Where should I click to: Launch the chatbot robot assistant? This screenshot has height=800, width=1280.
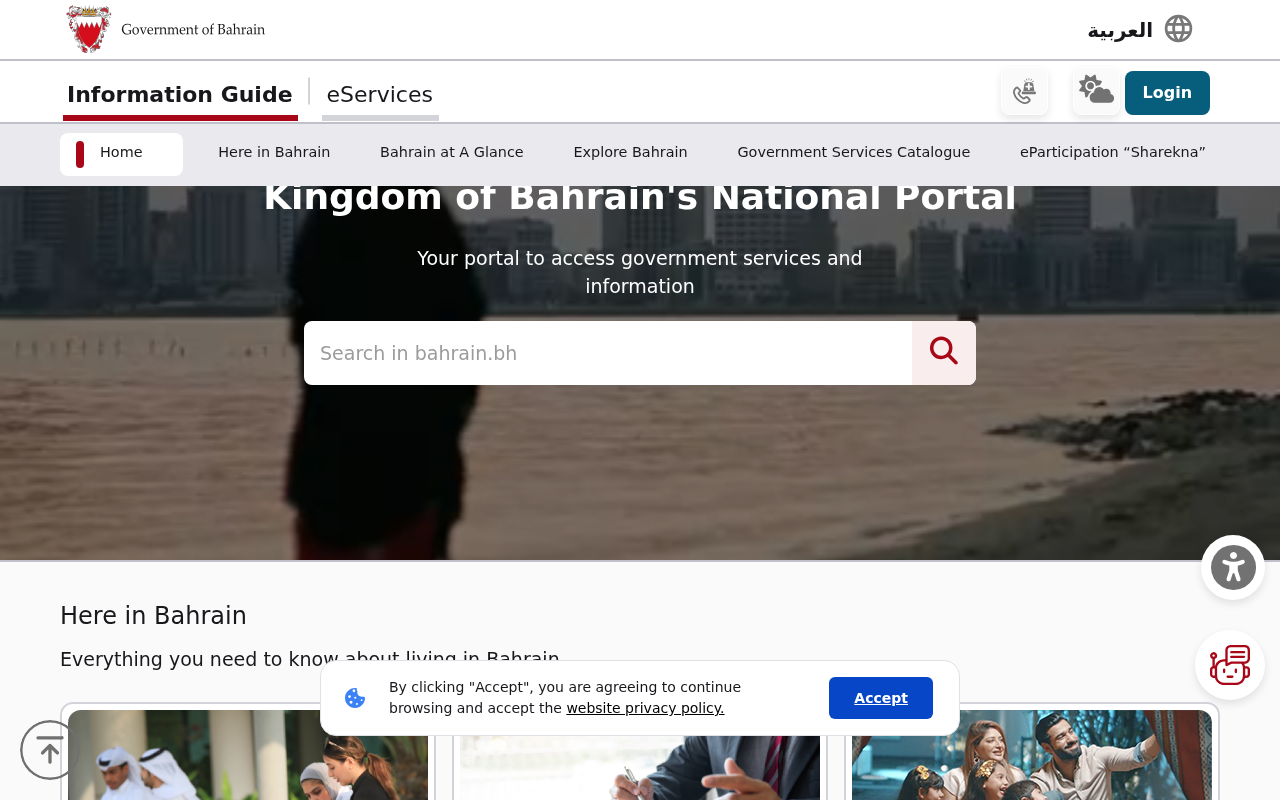click(1230, 665)
